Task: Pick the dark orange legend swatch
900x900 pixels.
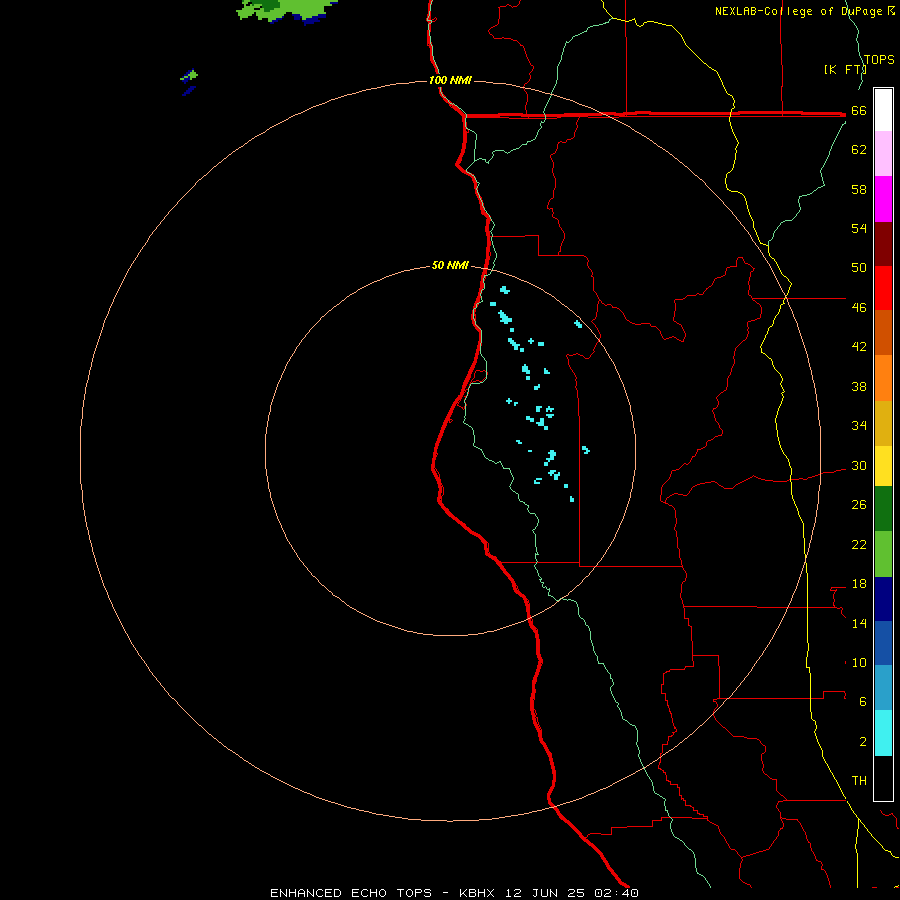Action: [883, 333]
